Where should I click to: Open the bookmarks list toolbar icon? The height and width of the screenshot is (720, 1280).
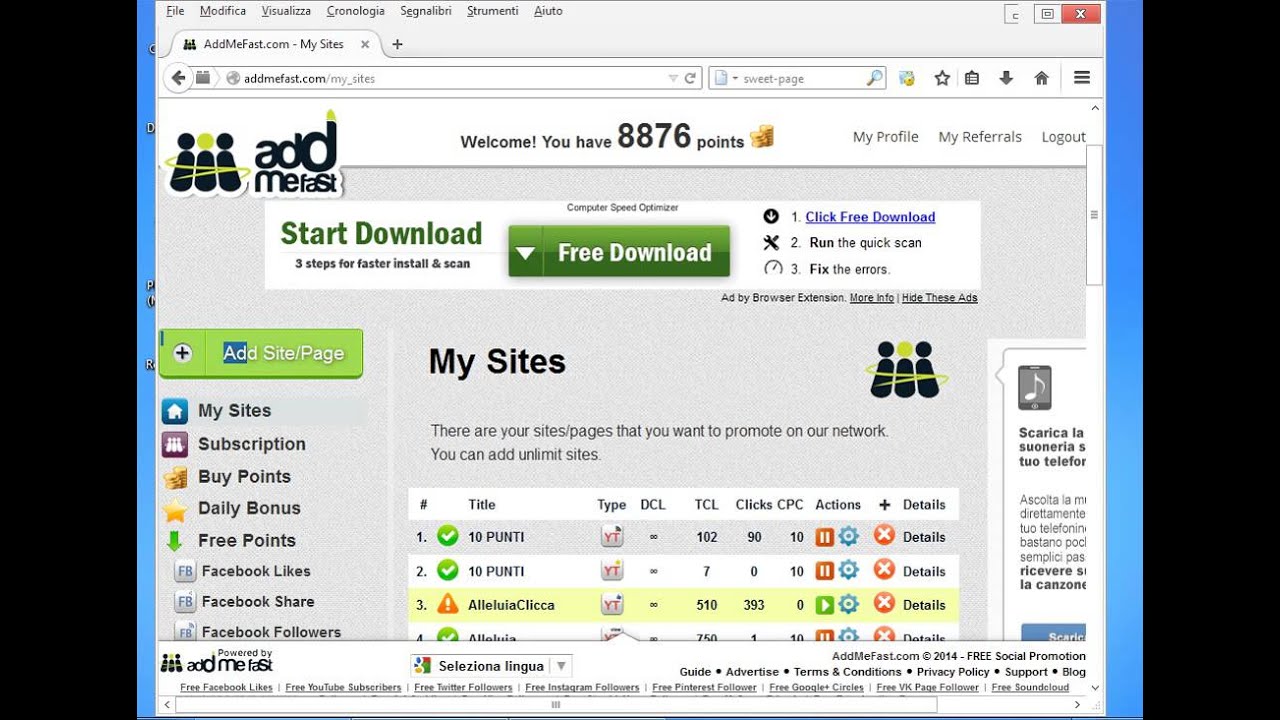[972, 78]
